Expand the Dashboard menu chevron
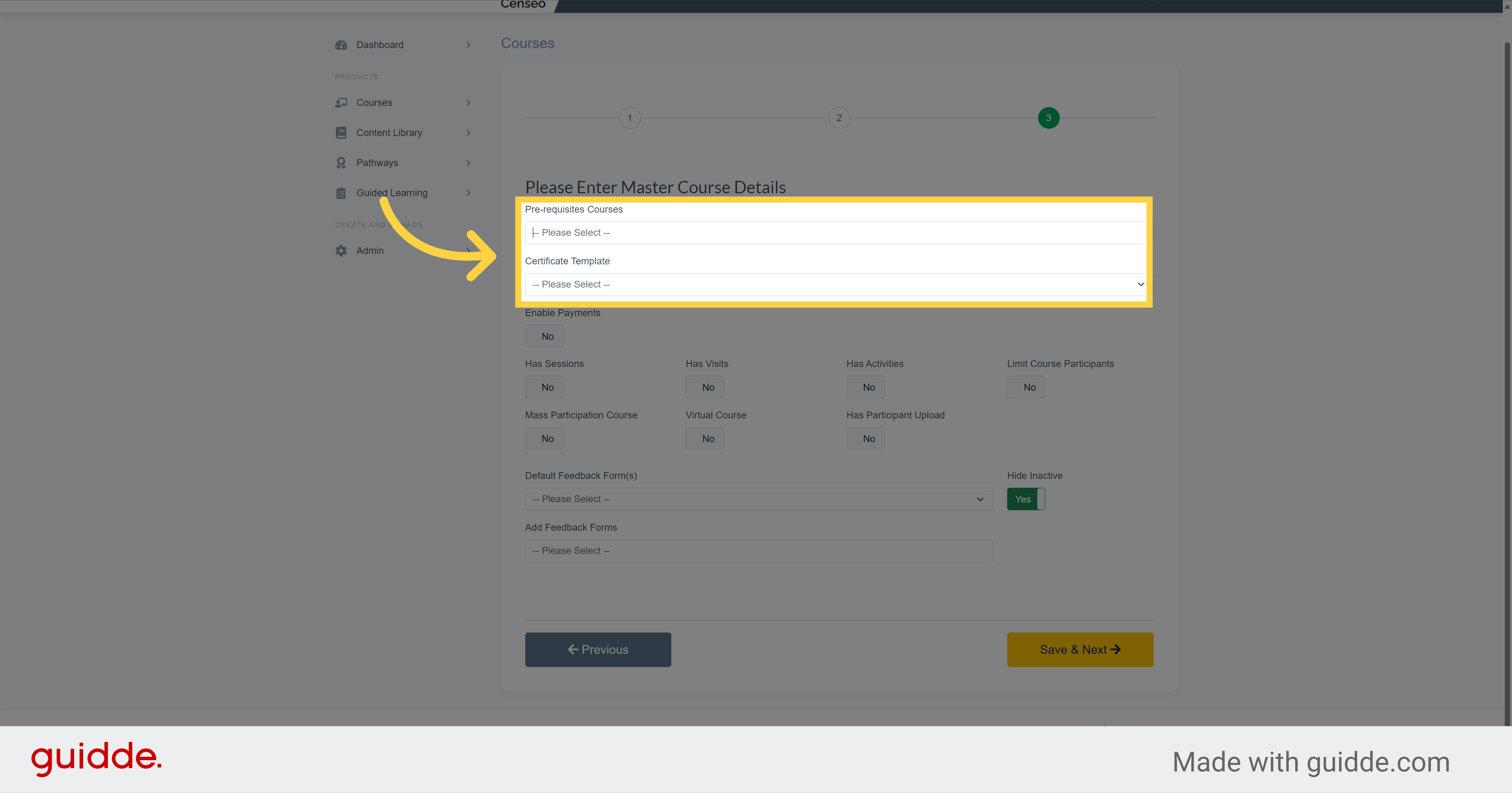The width and height of the screenshot is (1512, 793). pos(468,45)
